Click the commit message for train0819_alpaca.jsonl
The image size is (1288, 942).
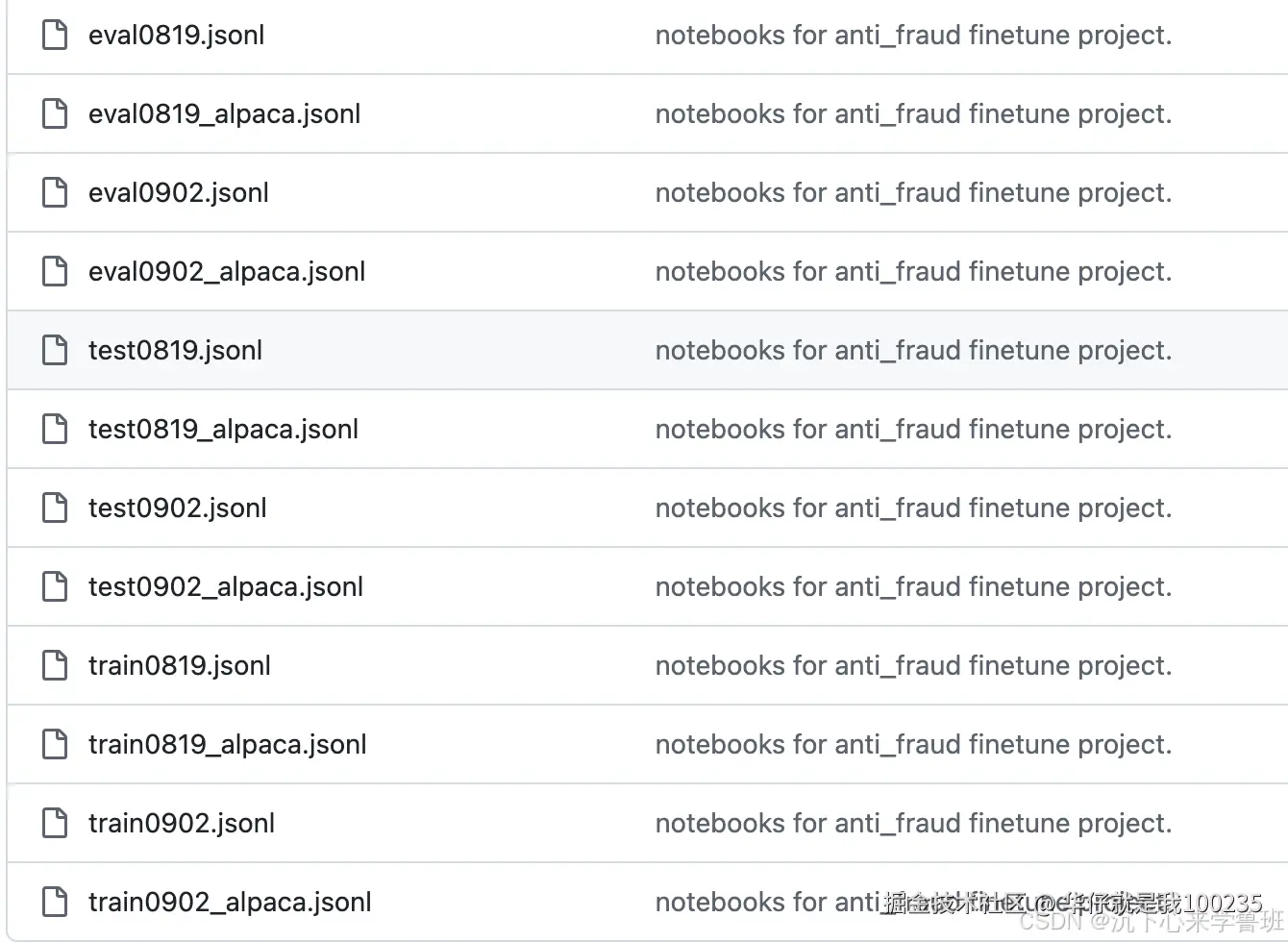(x=913, y=745)
